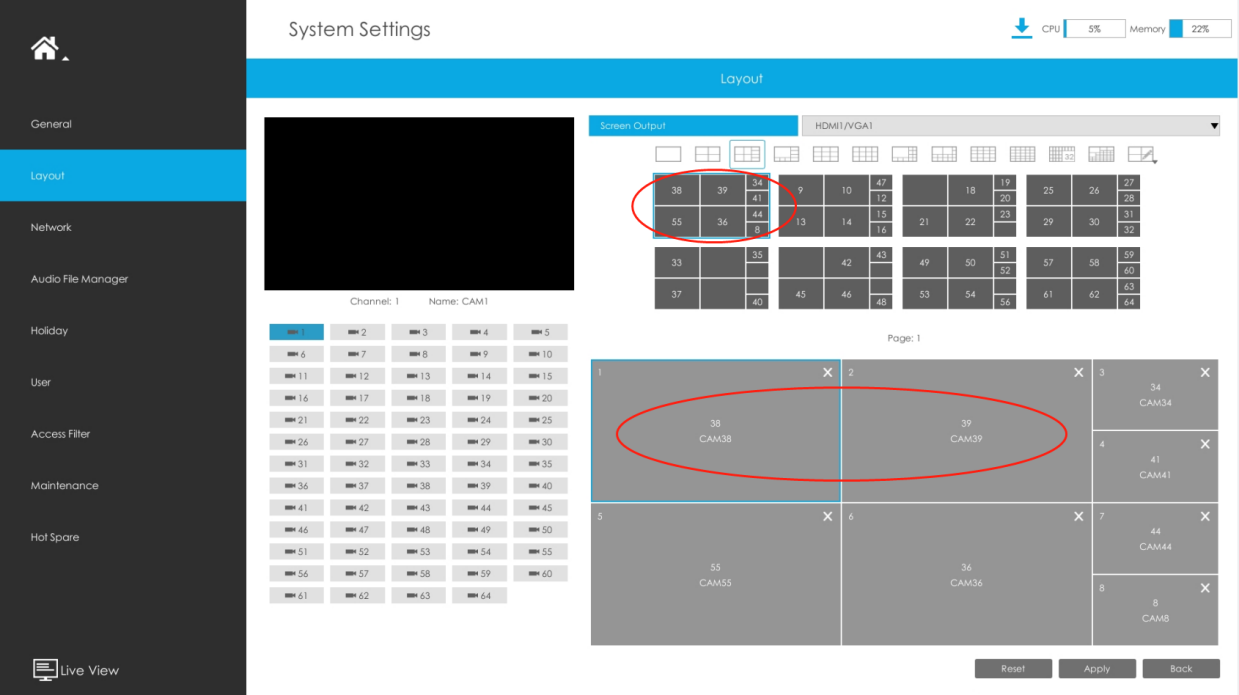Image resolution: width=1239 pixels, height=695 pixels.
Task: Click the Reset button
Action: point(1013,669)
